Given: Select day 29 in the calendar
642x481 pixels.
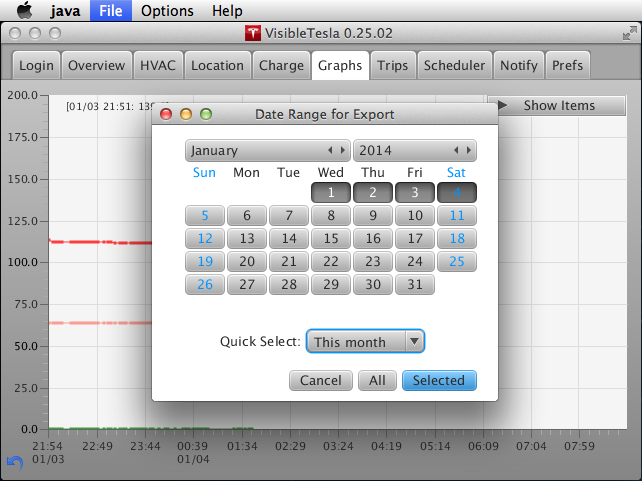Looking at the screenshot, I should click(331, 284).
